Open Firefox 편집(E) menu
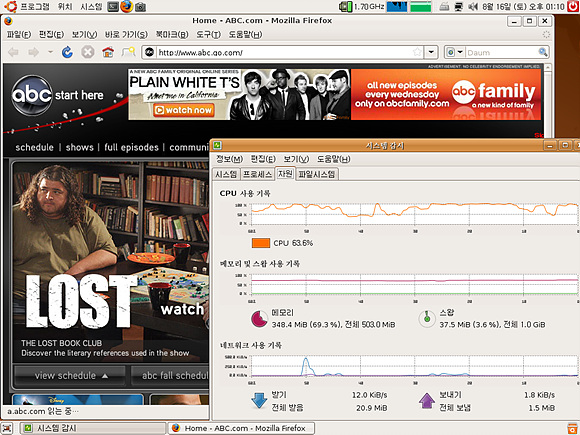This screenshot has height=435, width=580. [51, 34]
